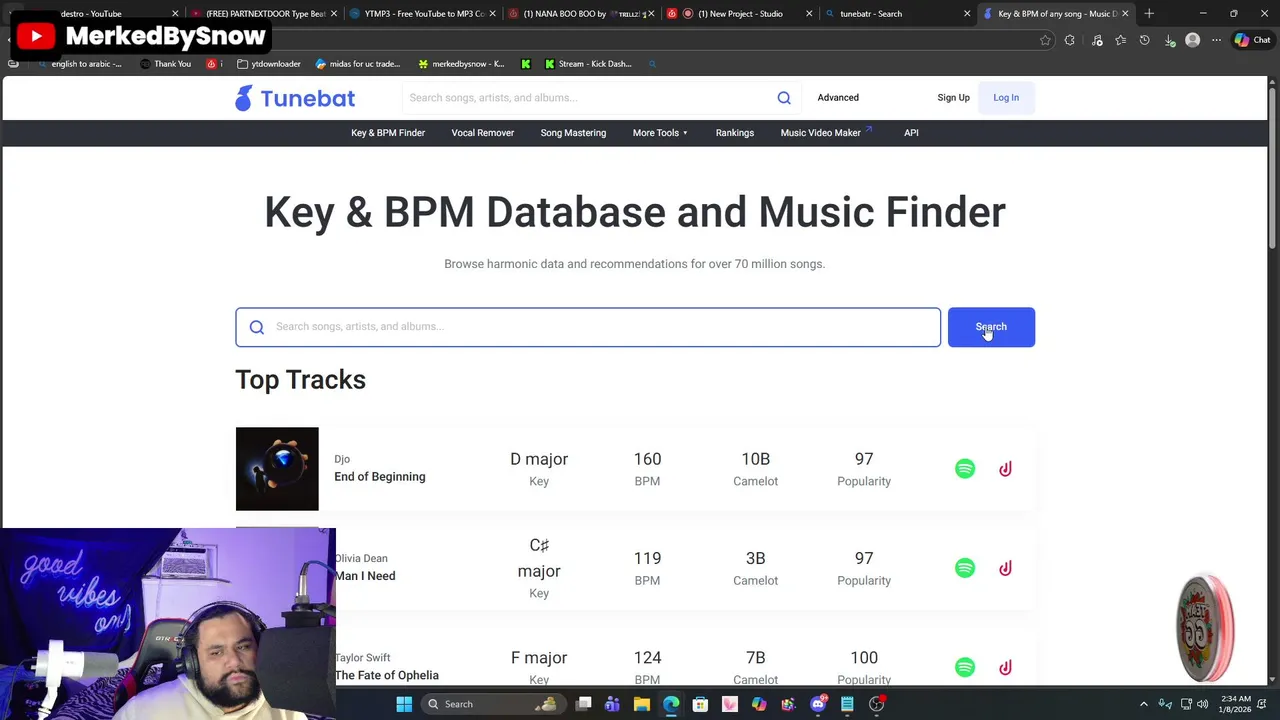Switch to PARTNEXTDOOR Type Beat tab

[264, 13]
